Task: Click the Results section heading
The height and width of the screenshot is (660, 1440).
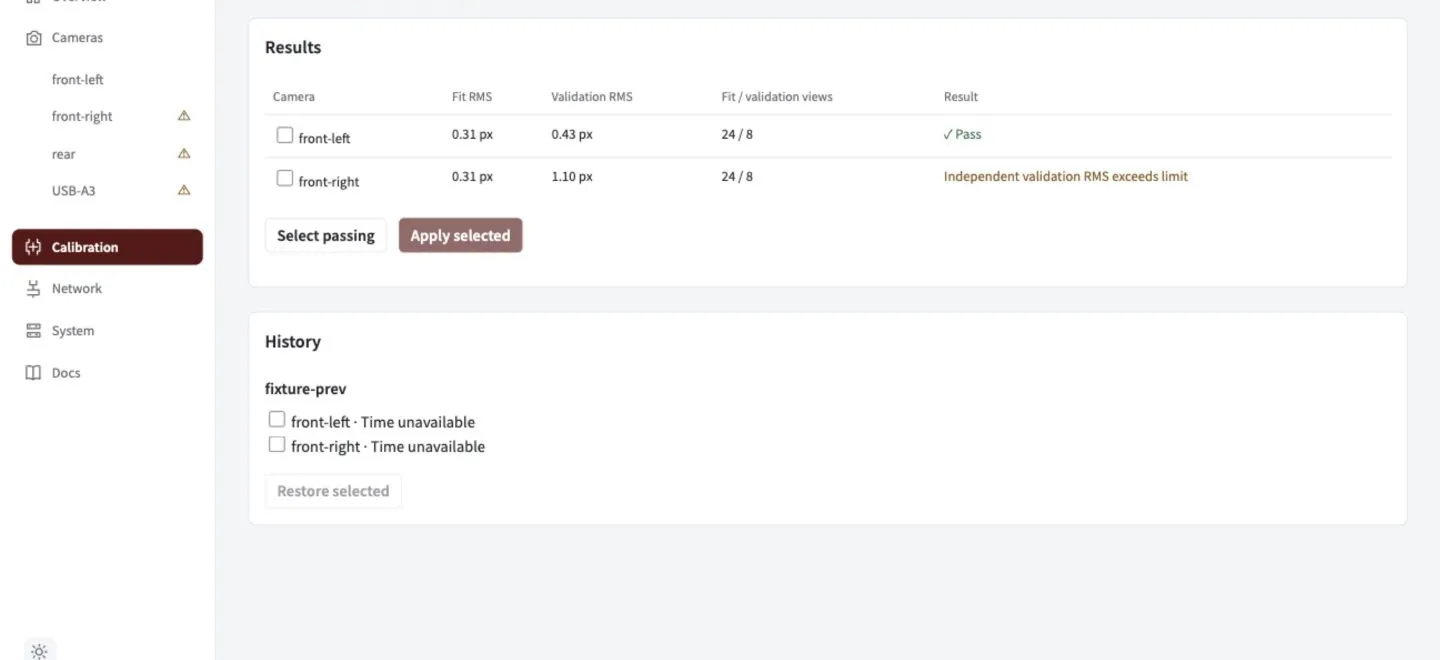Action: point(293,48)
